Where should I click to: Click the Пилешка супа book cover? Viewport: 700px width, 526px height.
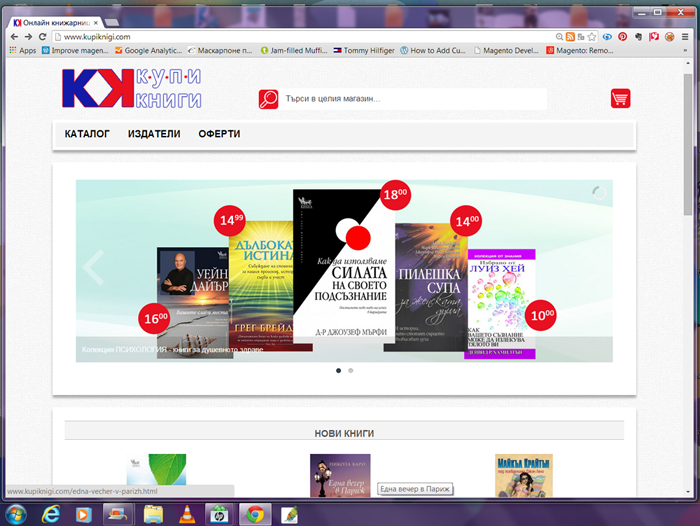429,288
